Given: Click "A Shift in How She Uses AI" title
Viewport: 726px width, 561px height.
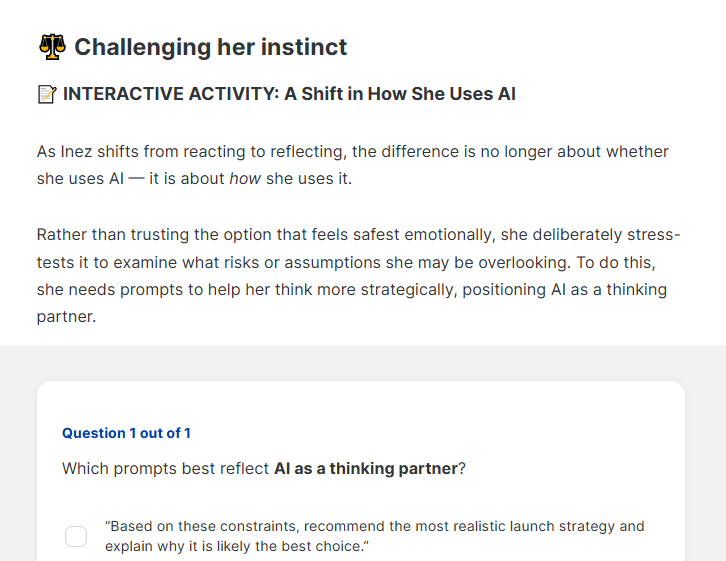Looking at the screenshot, I should coord(400,94).
